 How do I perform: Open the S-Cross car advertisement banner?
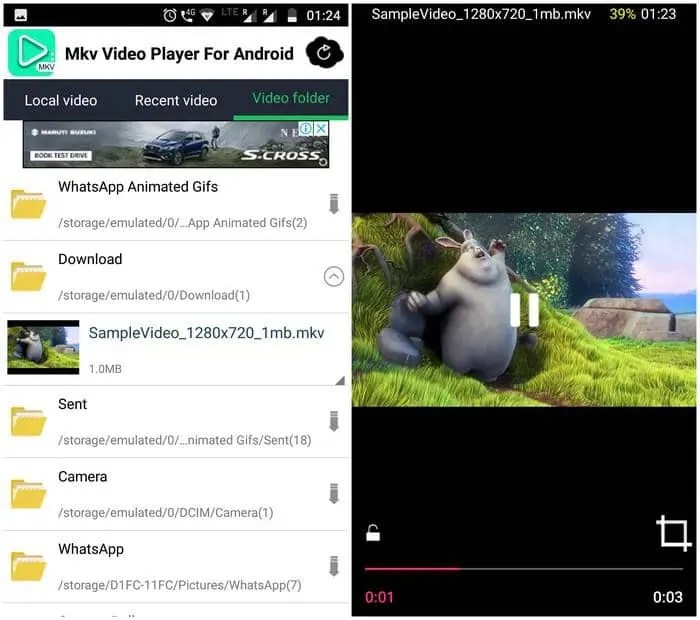(176, 144)
